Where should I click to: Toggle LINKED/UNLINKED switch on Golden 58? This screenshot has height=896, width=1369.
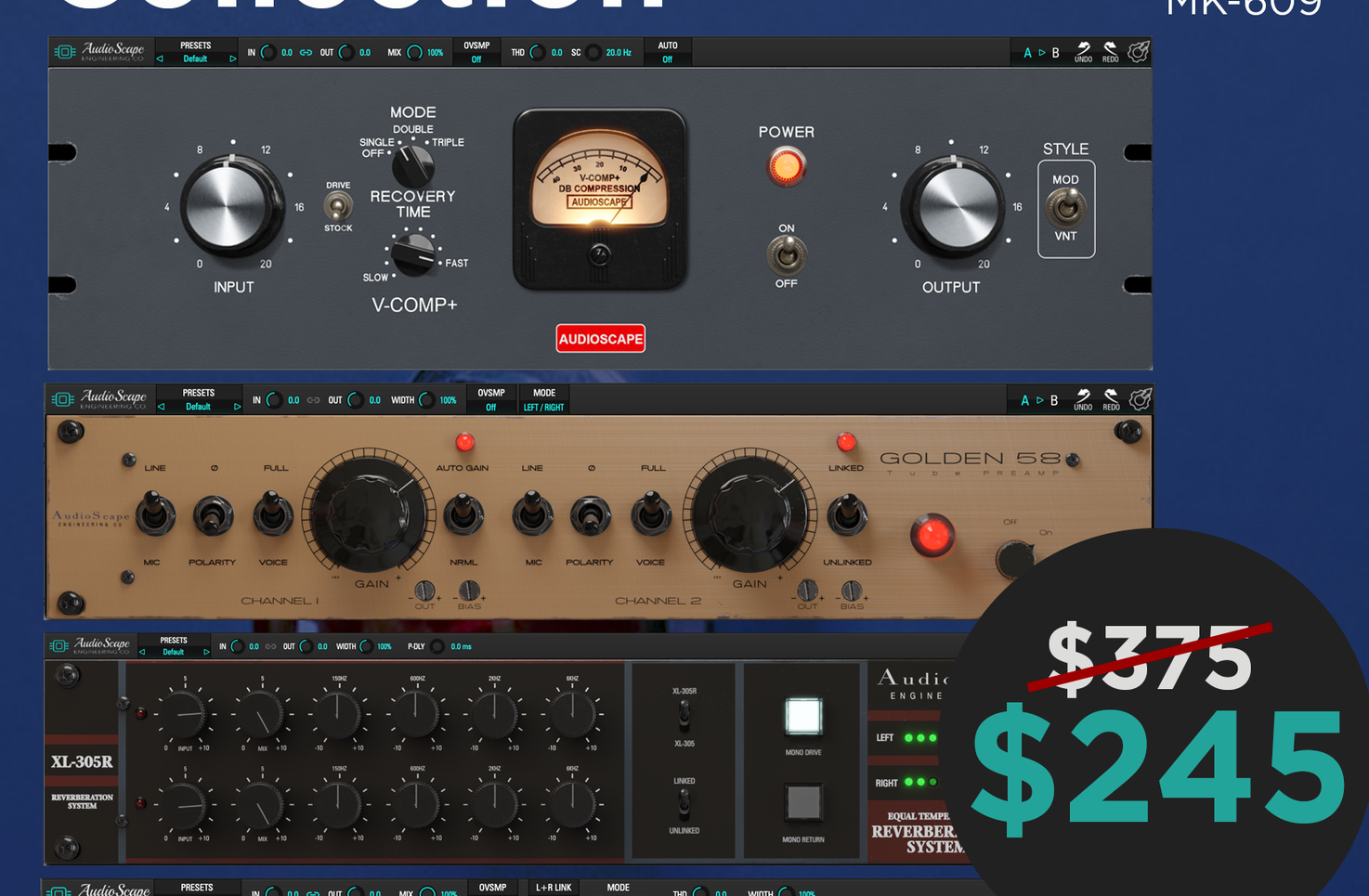pos(846,515)
